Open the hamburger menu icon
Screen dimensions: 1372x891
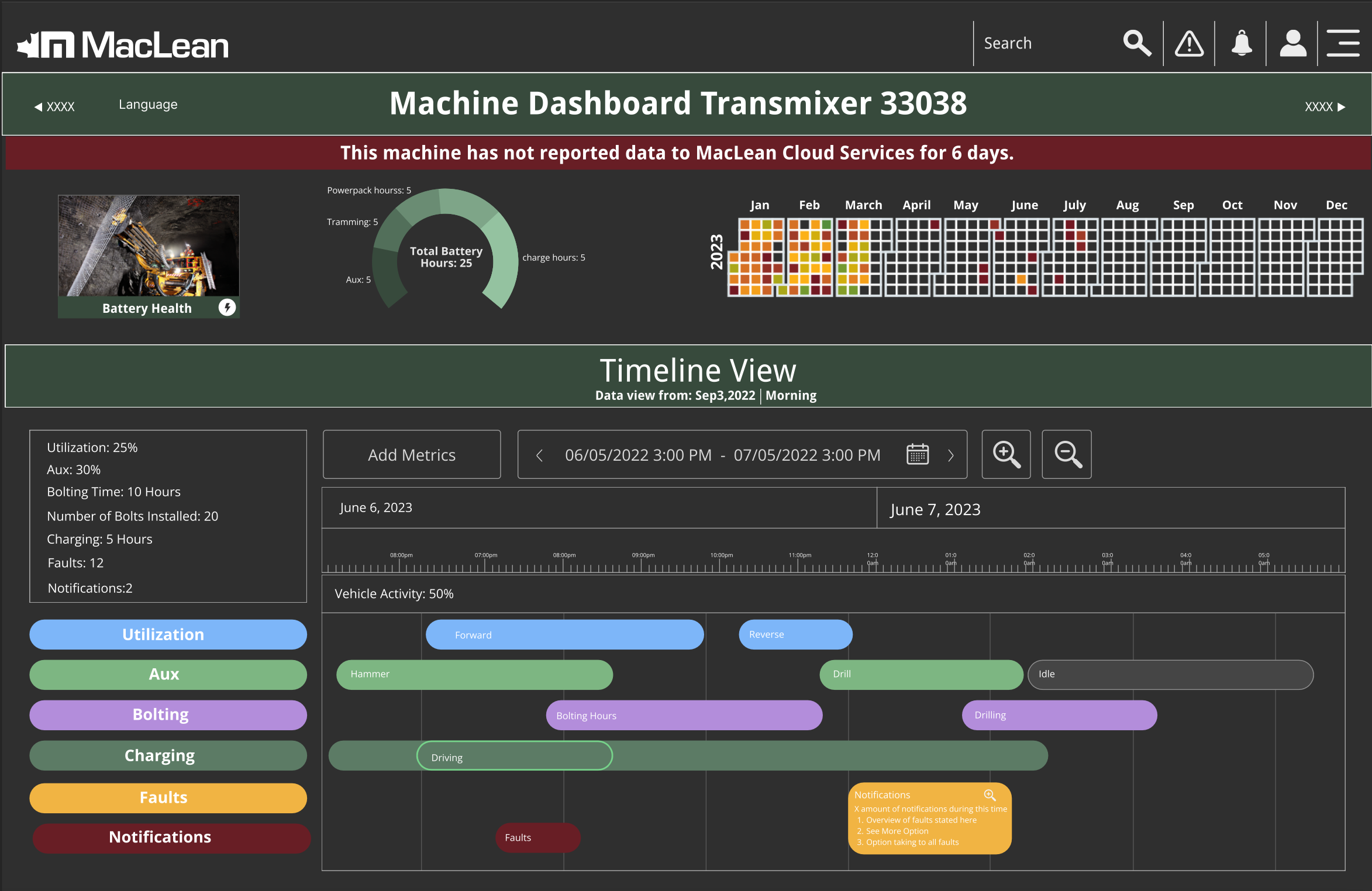[x=1343, y=44]
